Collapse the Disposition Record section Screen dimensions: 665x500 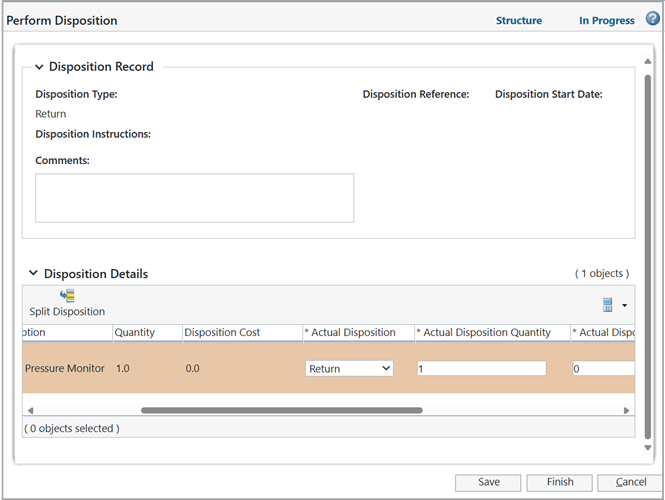pyautogui.click(x=39, y=67)
